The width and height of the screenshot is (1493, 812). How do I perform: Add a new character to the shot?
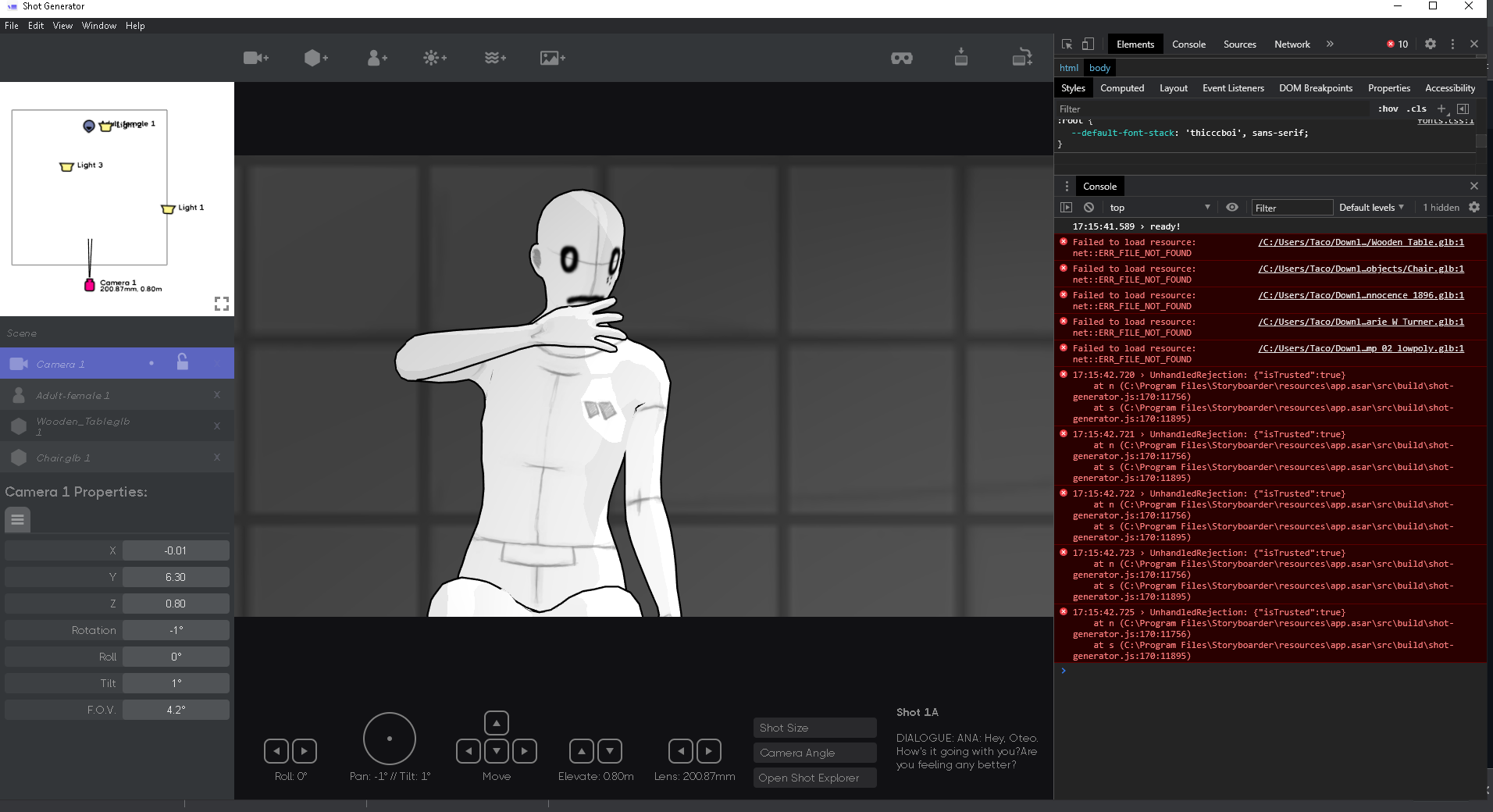(376, 57)
